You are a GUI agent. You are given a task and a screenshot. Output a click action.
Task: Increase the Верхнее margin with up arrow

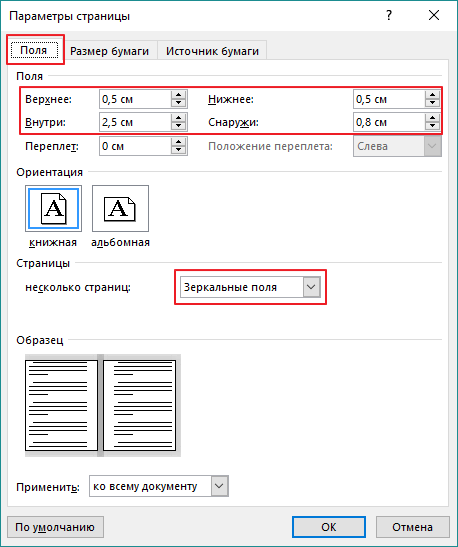[x=179, y=95]
